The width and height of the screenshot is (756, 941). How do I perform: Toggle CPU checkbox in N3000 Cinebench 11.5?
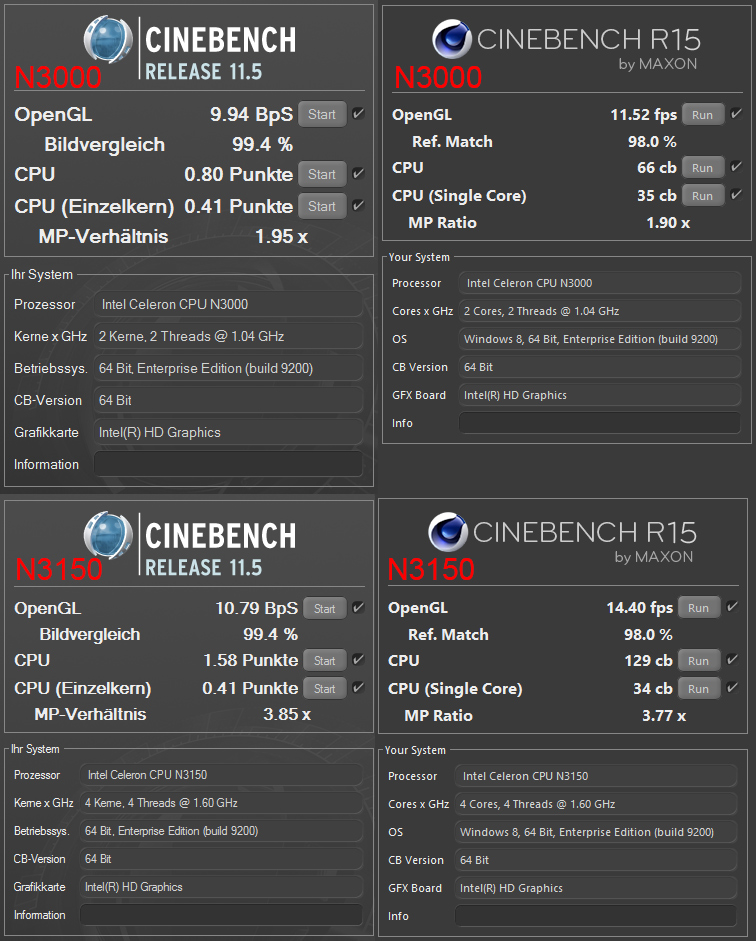click(358, 173)
